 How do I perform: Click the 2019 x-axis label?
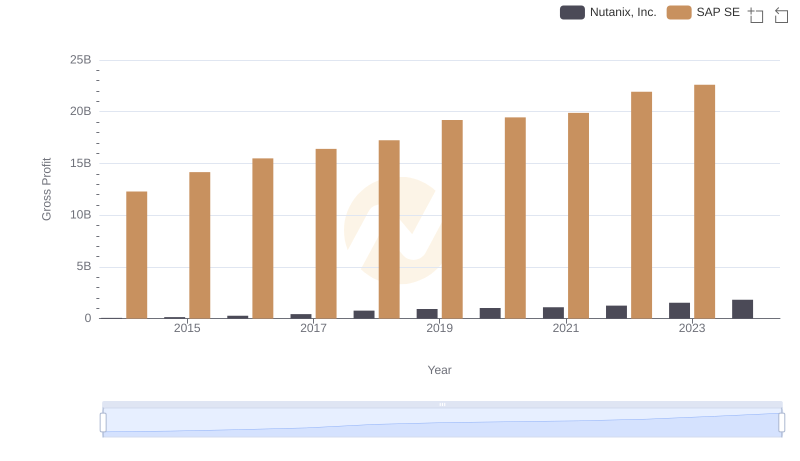(x=439, y=328)
